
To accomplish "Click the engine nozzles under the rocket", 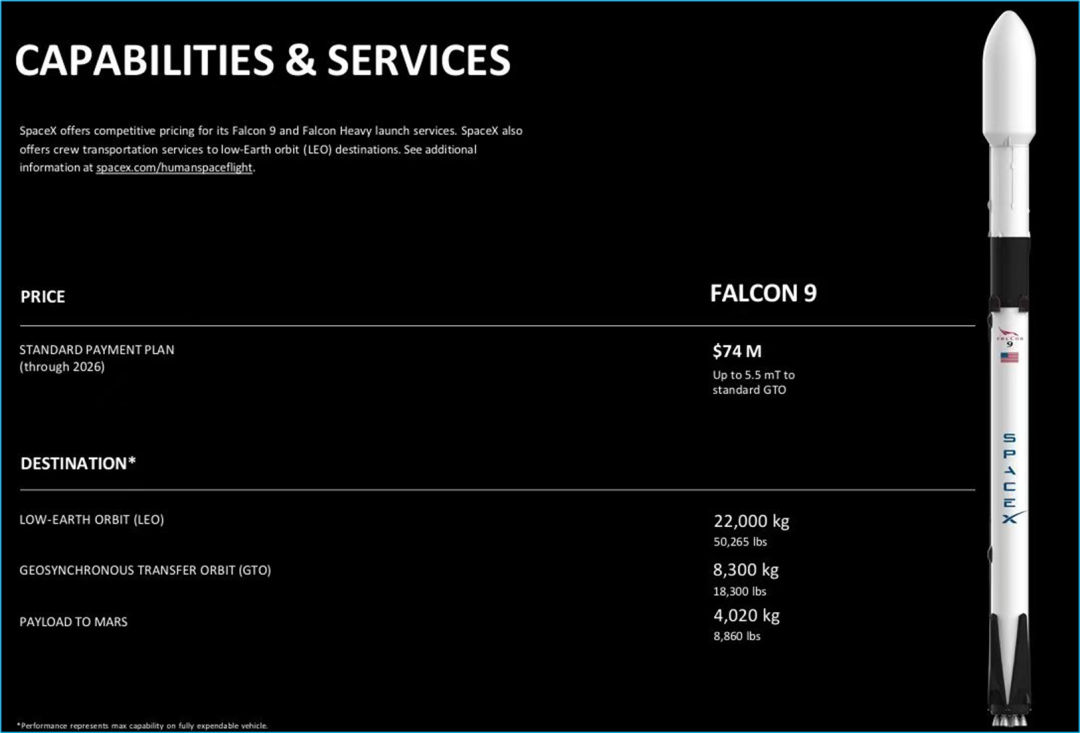I will coord(1009,718).
